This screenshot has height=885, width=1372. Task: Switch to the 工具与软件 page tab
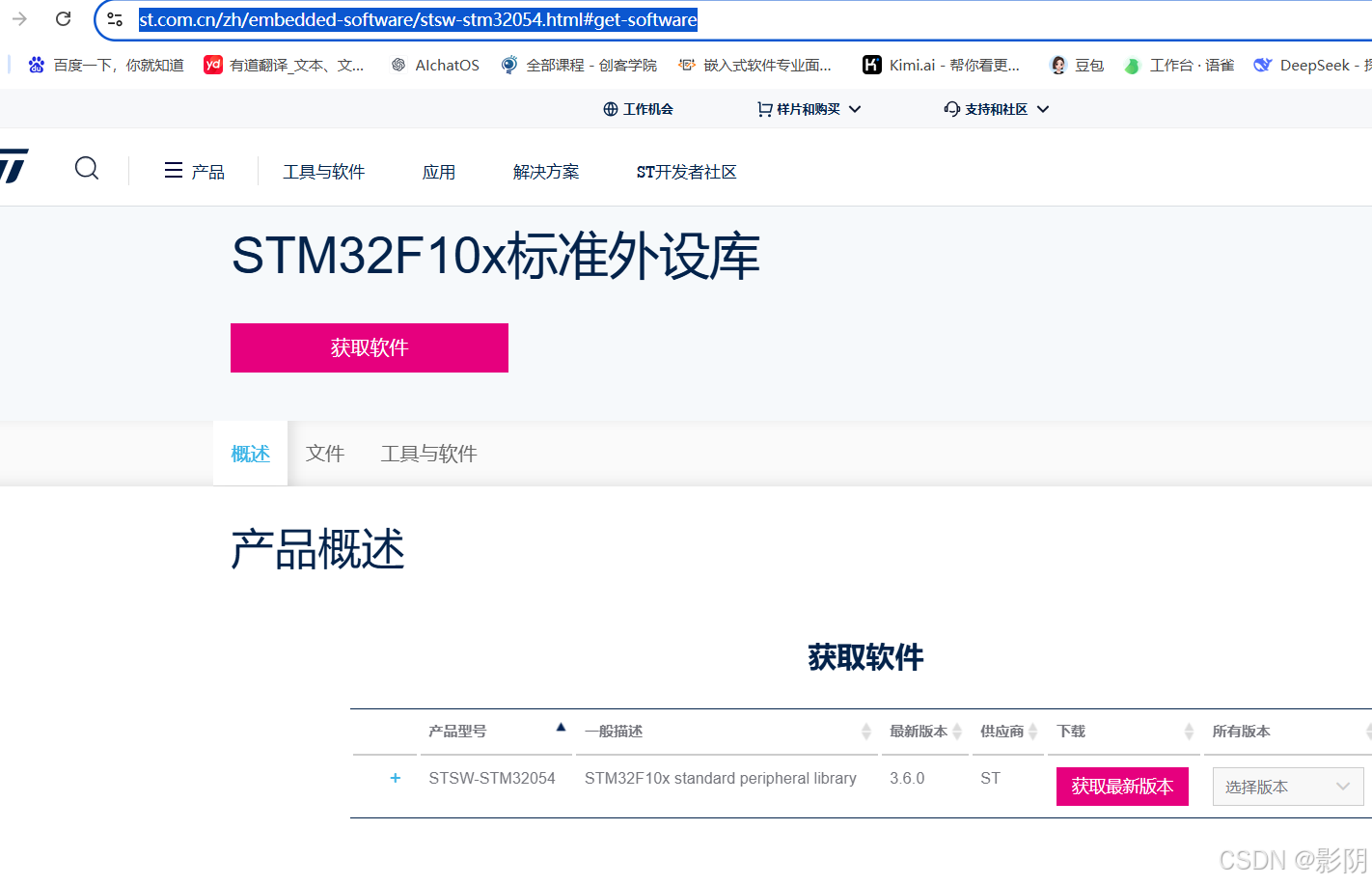(x=428, y=454)
